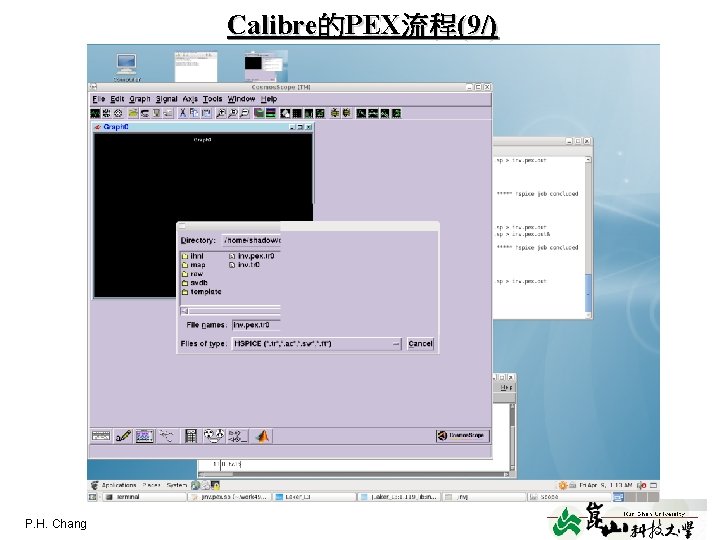Screen dimensions: 720x540
Task: Open the Computer desktop icon
Action: (x=127, y=67)
